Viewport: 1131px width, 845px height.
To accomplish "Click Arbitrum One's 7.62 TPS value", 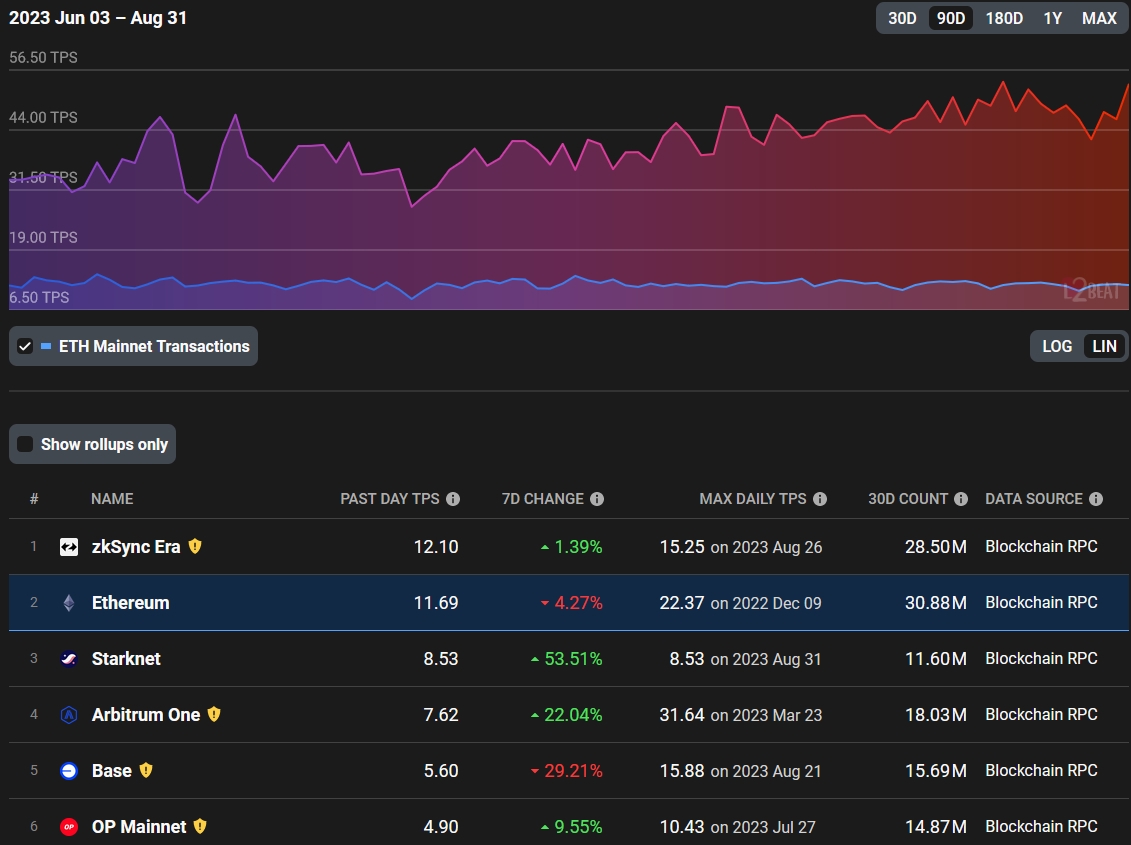I will [x=441, y=715].
